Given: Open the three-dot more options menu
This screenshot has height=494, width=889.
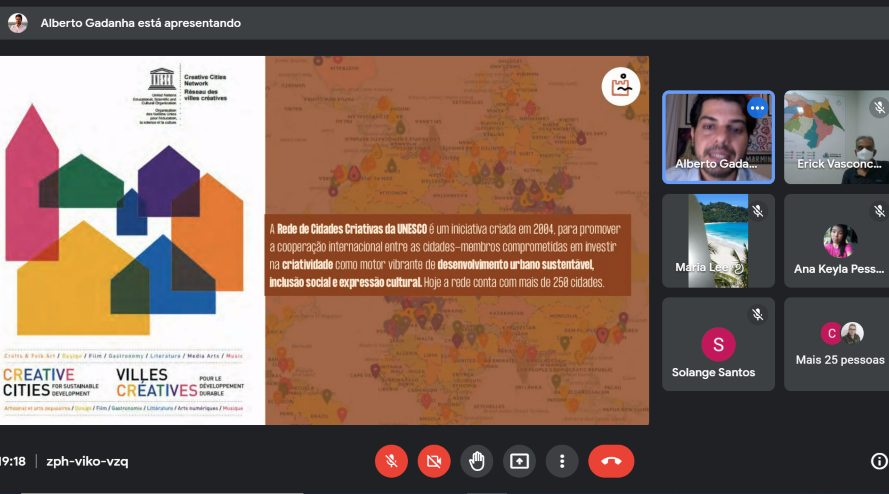Looking at the screenshot, I should coord(562,461).
